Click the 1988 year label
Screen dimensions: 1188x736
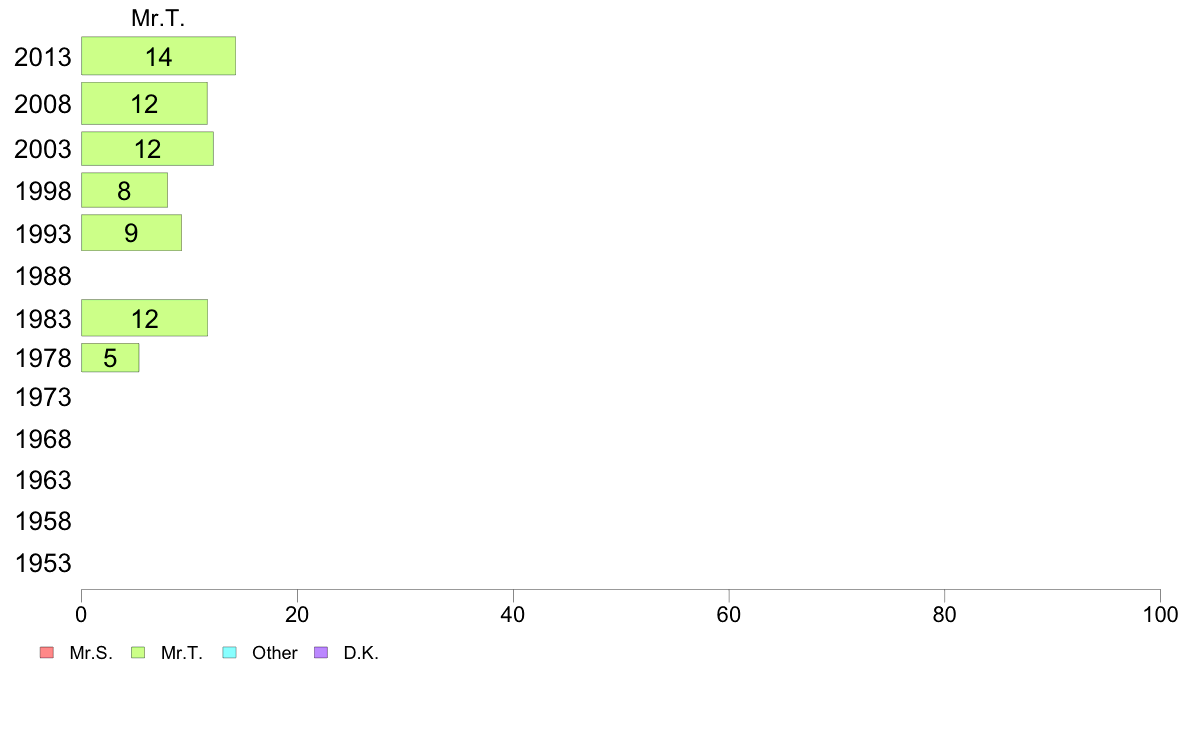(43, 276)
